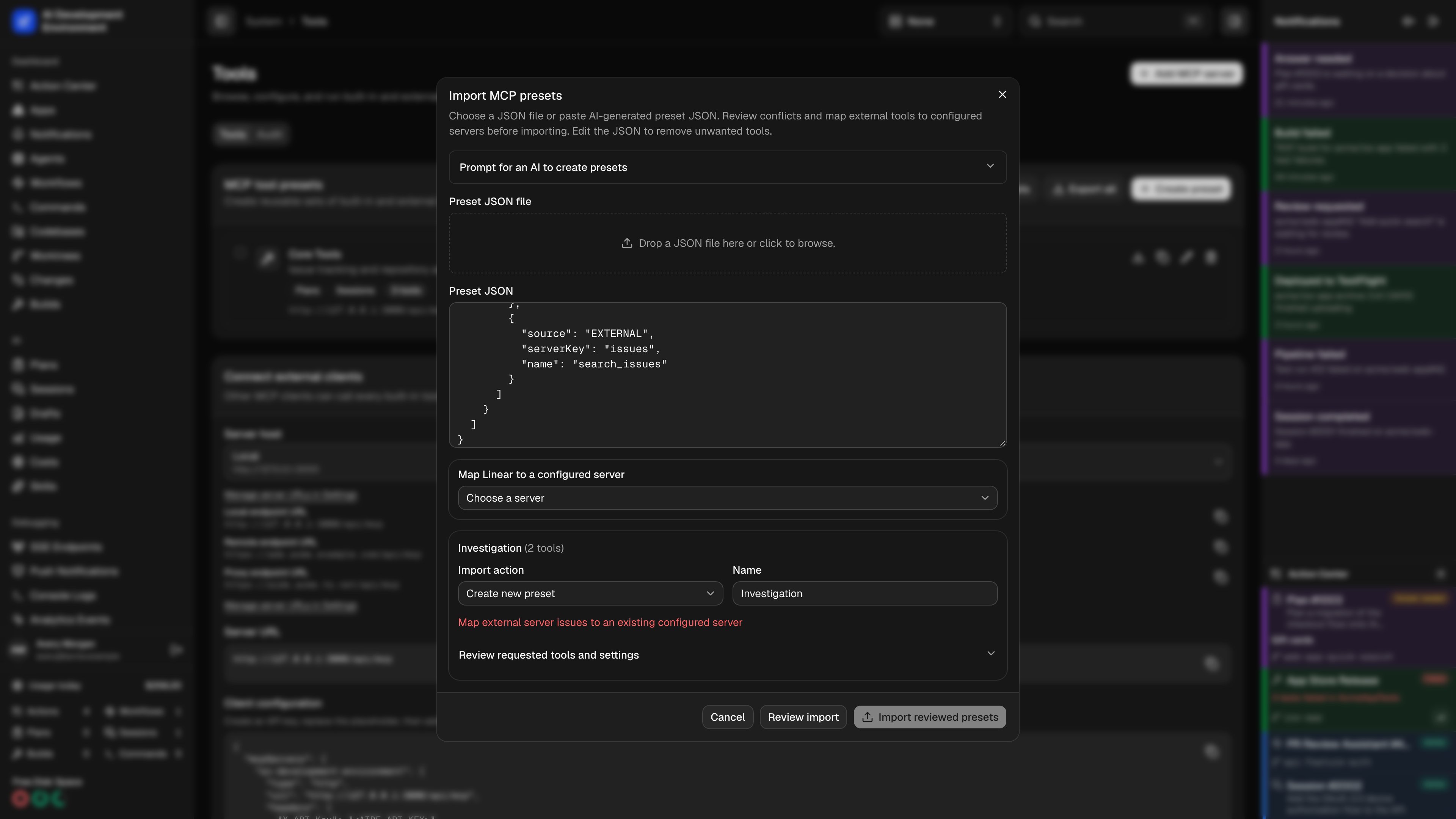Screen dimensions: 1456x819
Task: Click the Review import button
Action: [803, 717]
